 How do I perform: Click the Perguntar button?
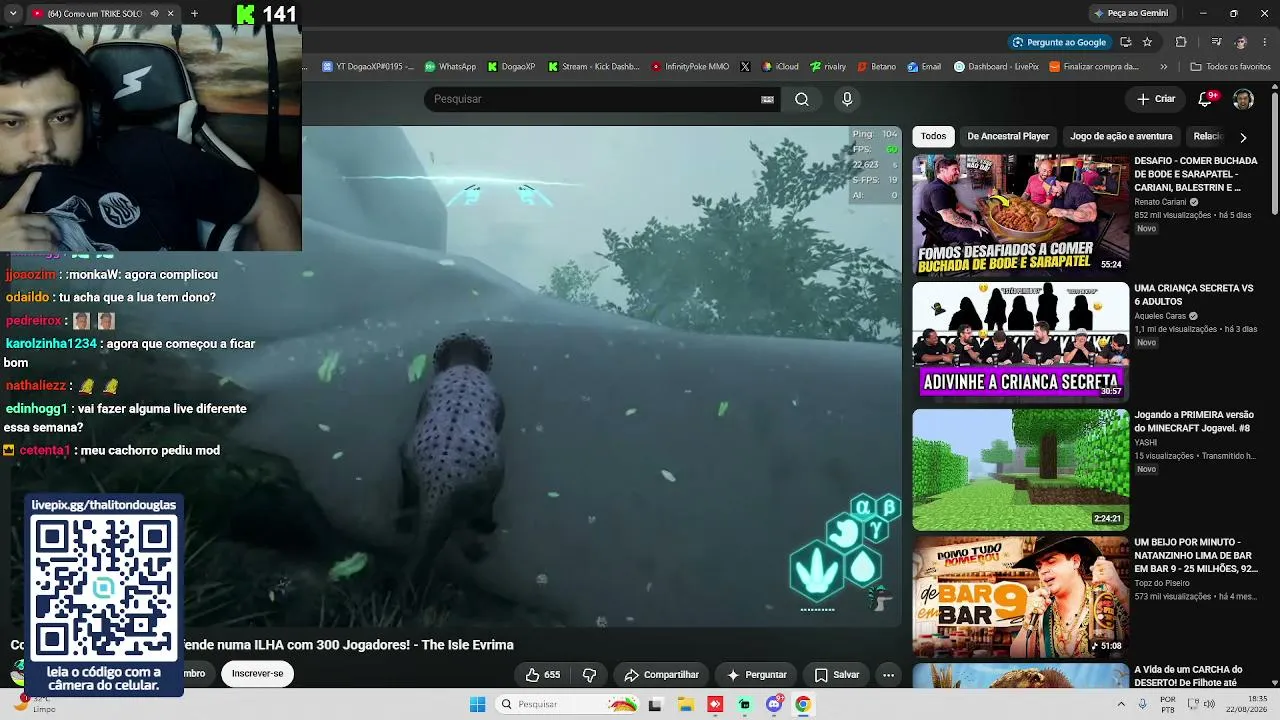pyautogui.click(x=757, y=675)
